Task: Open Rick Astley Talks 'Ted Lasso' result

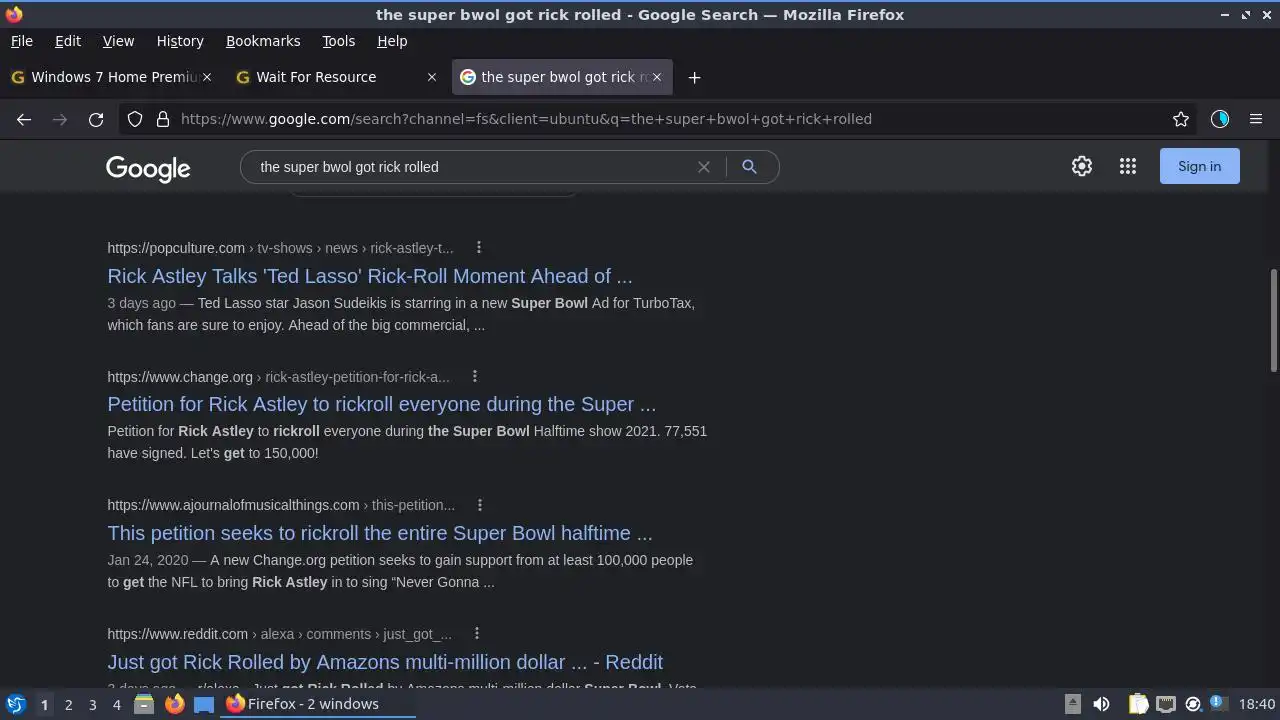Action: [370, 276]
